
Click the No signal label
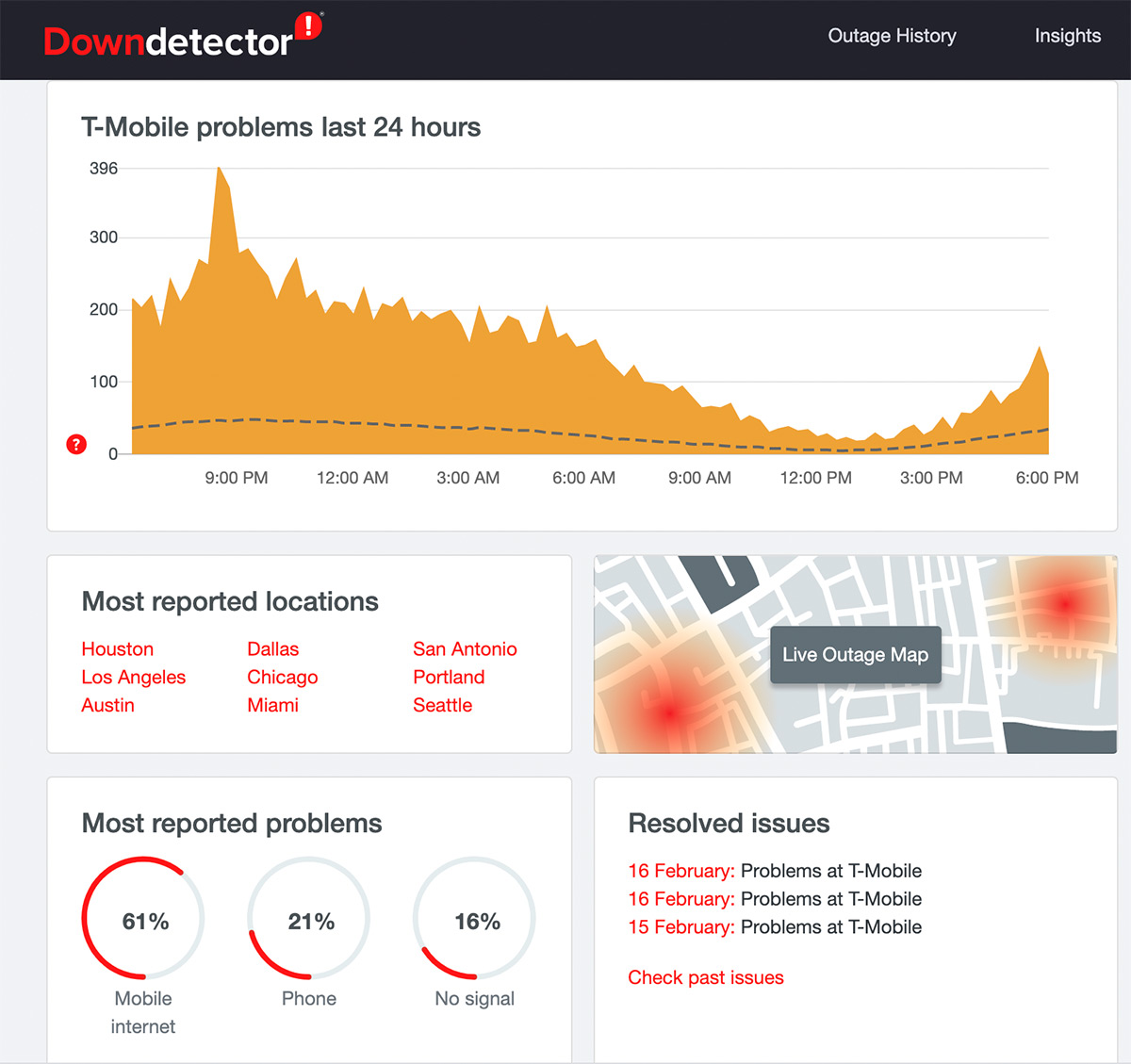click(475, 998)
